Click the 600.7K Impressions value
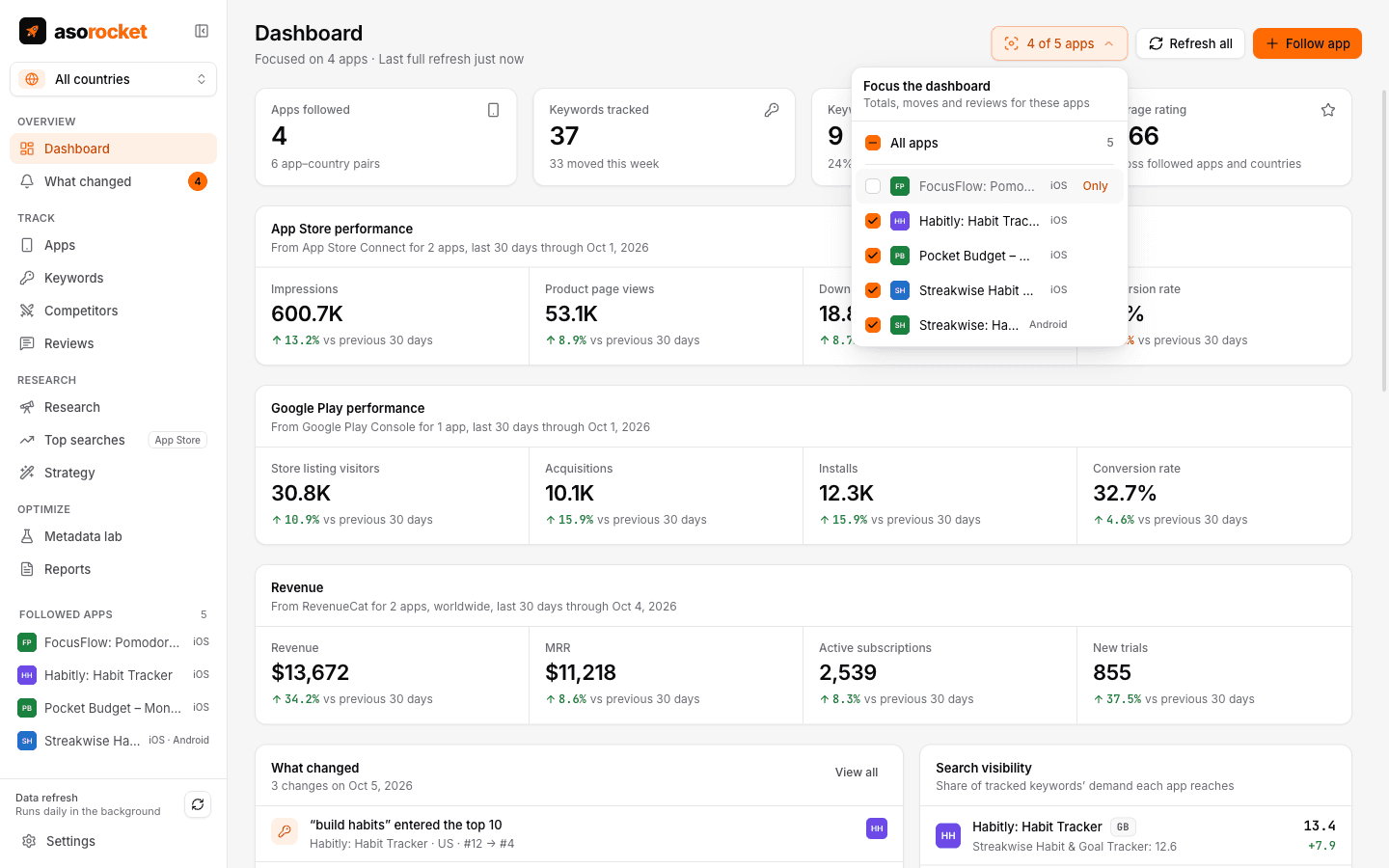1389x868 pixels. [x=307, y=314]
